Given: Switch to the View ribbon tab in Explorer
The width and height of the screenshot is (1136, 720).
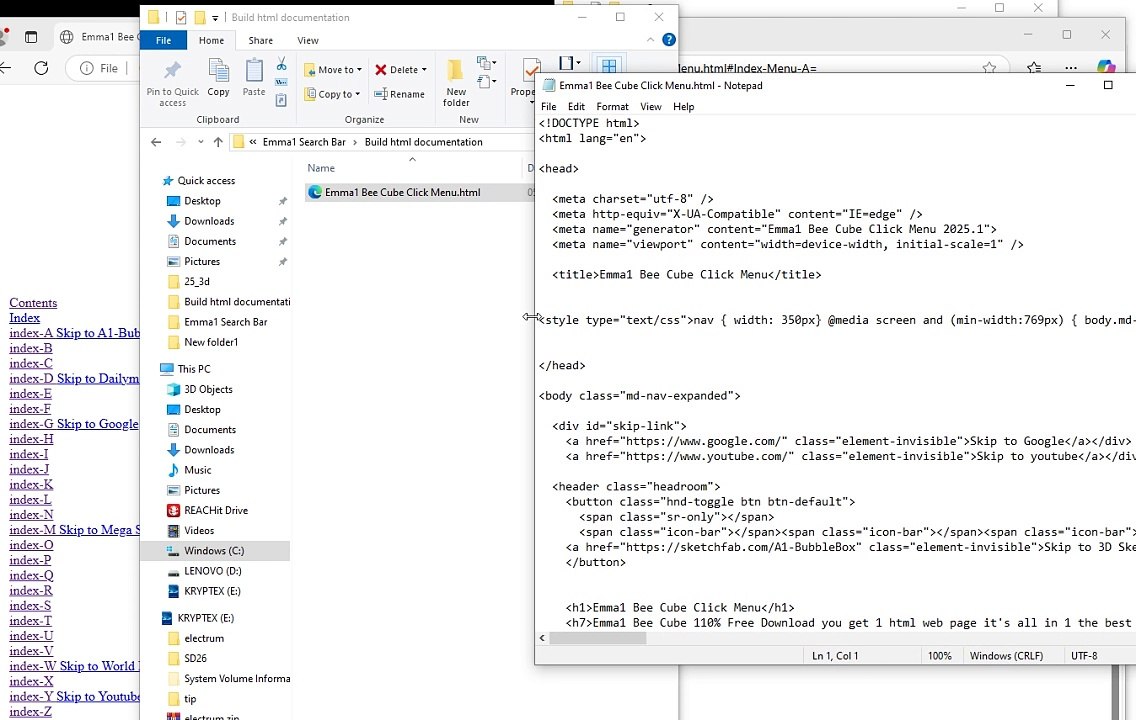Looking at the screenshot, I should pyautogui.click(x=308, y=41).
